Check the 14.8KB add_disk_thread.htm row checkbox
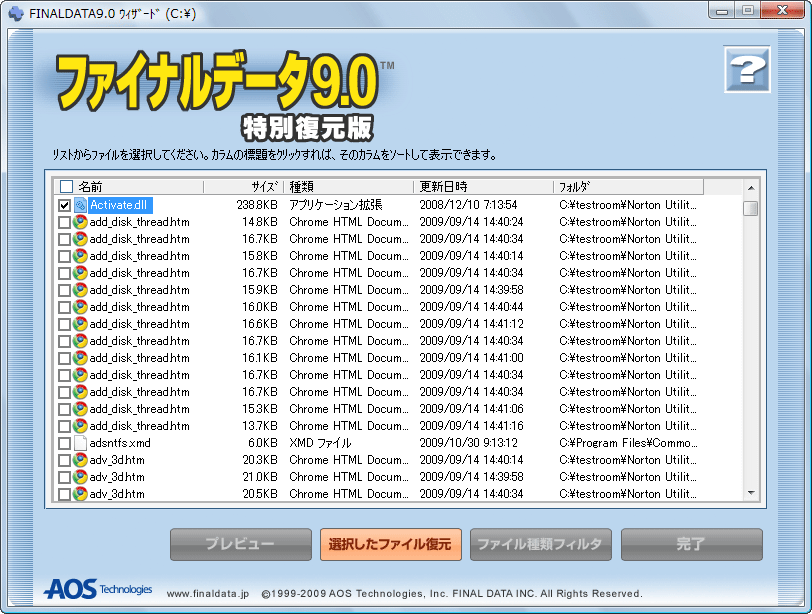This screenshot has height=614, width=812. tap(64, 223)
